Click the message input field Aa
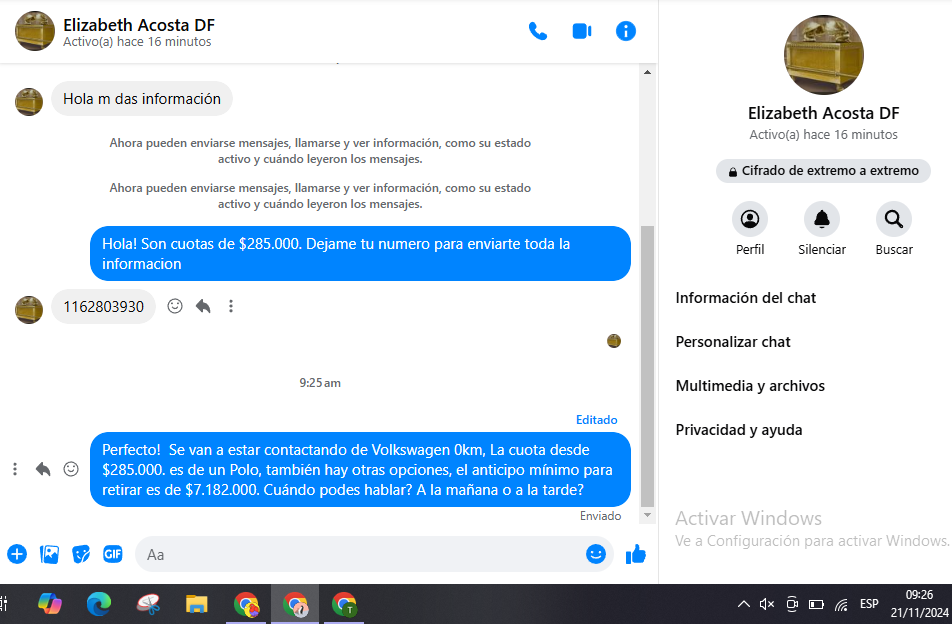This screenshot has height=624, width=952. pos(374,554)
